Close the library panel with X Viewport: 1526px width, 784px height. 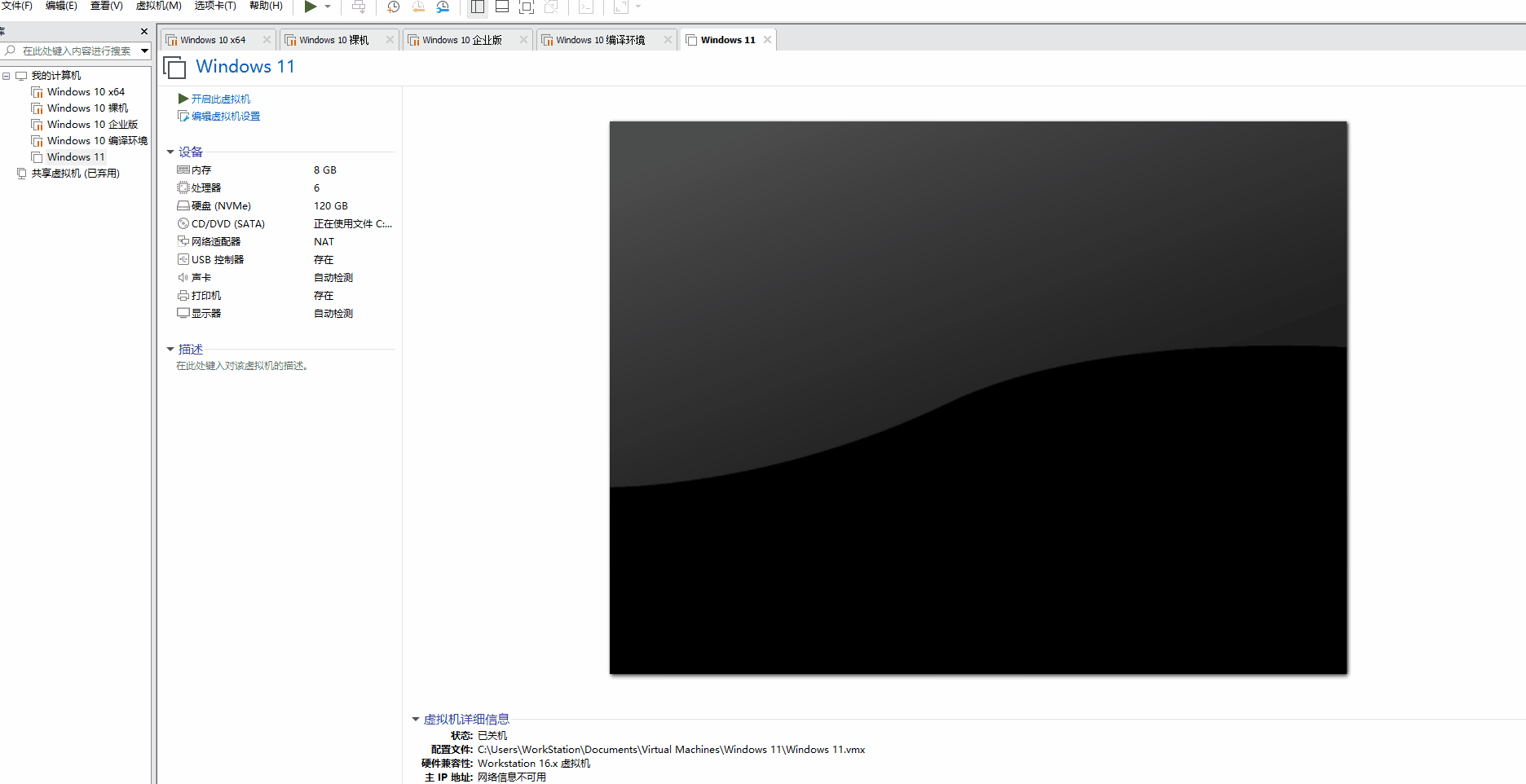144,32
